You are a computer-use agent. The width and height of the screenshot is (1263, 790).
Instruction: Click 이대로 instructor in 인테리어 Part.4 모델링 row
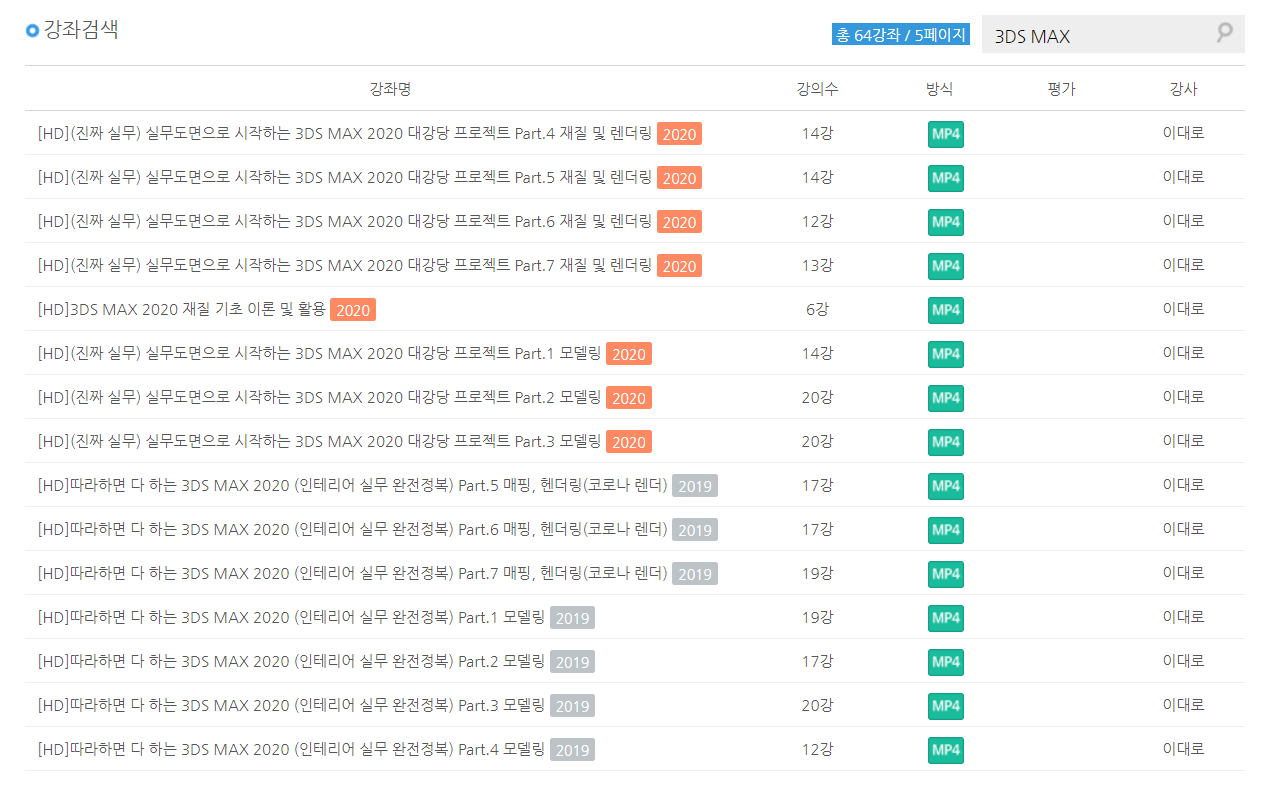[x=1183, y=749]
